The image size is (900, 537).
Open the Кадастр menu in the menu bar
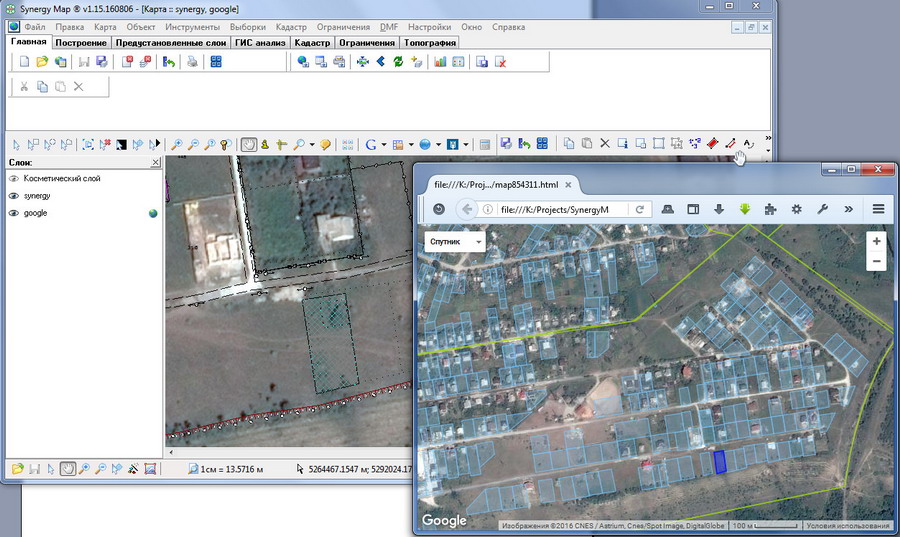[291, 27]
